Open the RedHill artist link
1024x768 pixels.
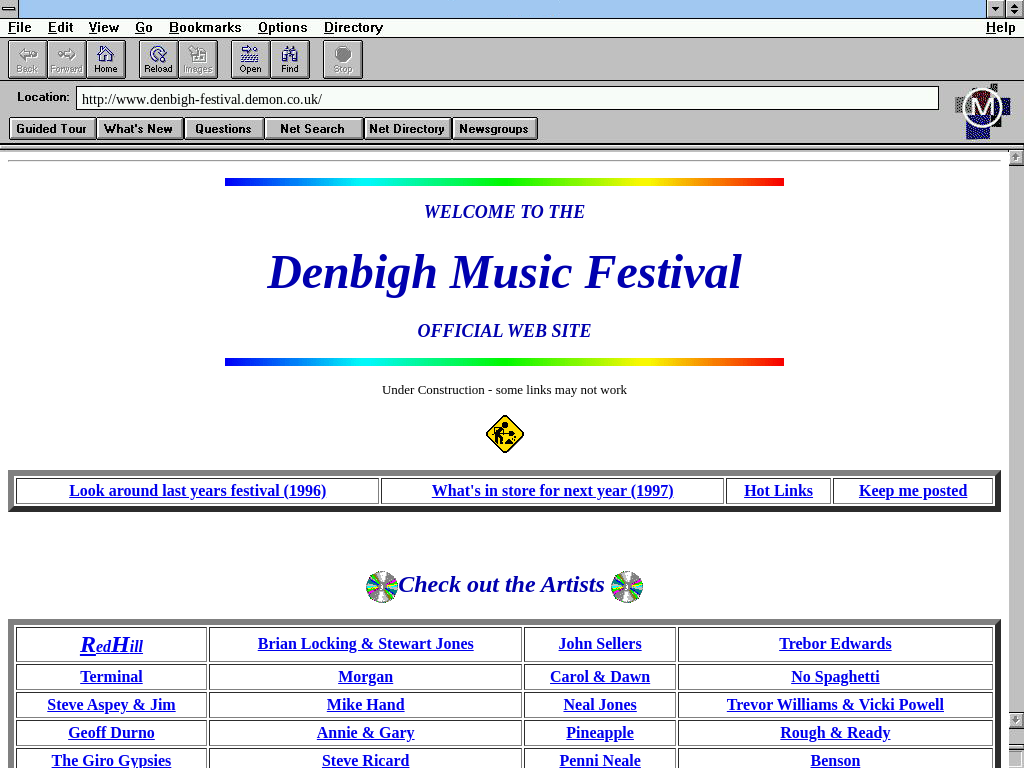(111, 645)
